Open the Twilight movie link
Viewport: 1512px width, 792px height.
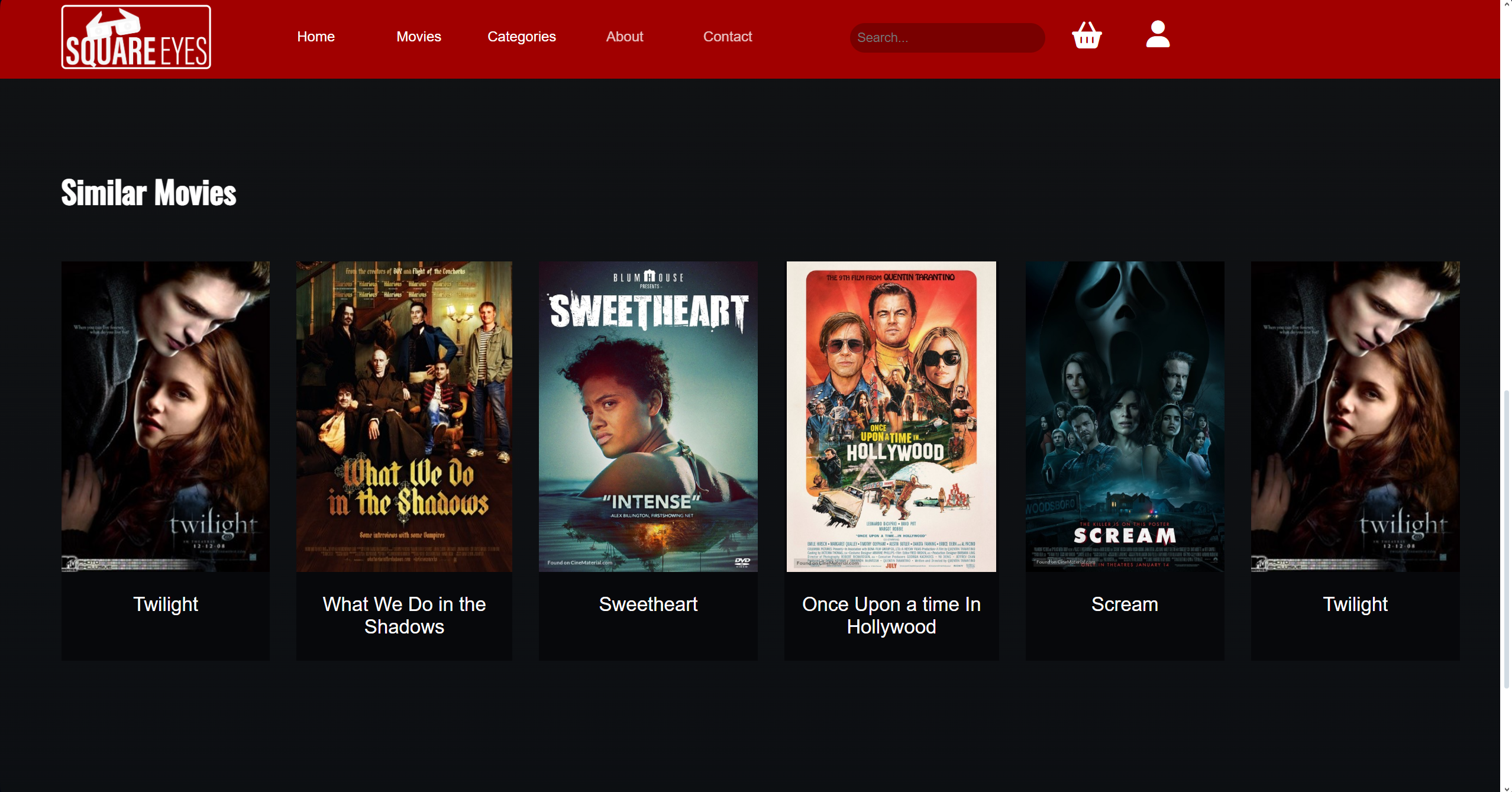click(x=165, y=604)
